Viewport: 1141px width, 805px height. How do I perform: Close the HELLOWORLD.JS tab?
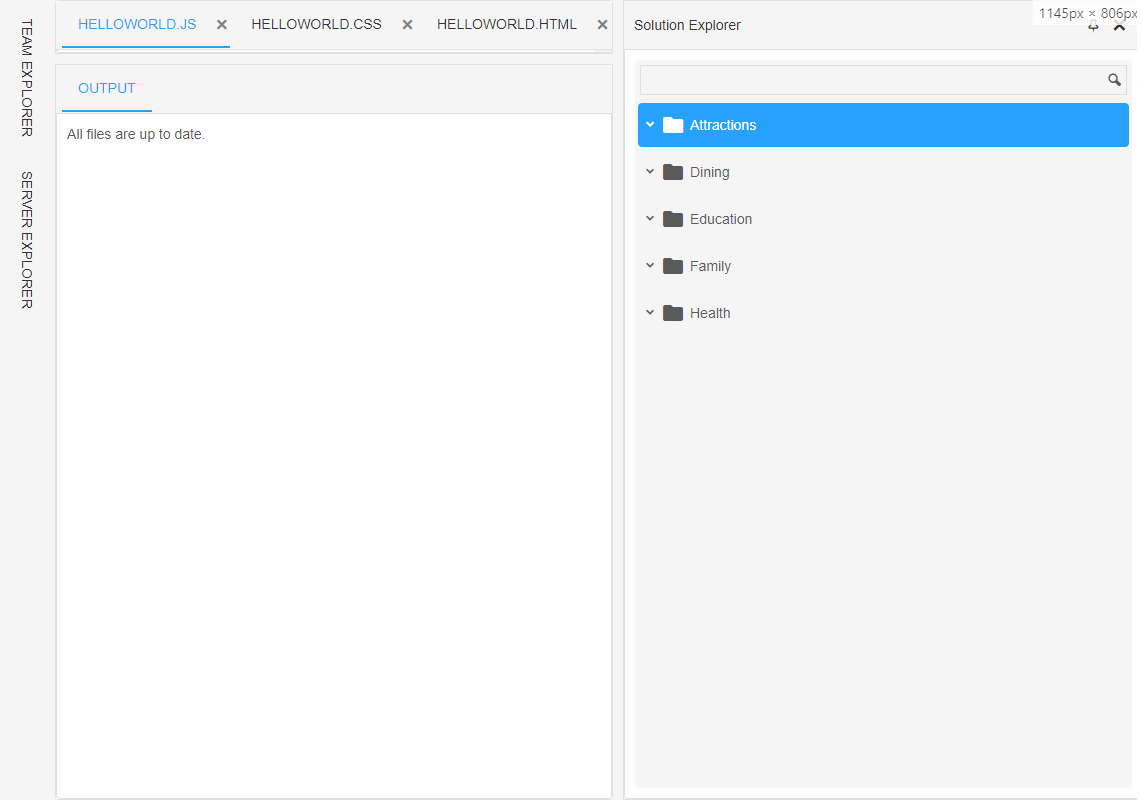(x=222, y=25)
